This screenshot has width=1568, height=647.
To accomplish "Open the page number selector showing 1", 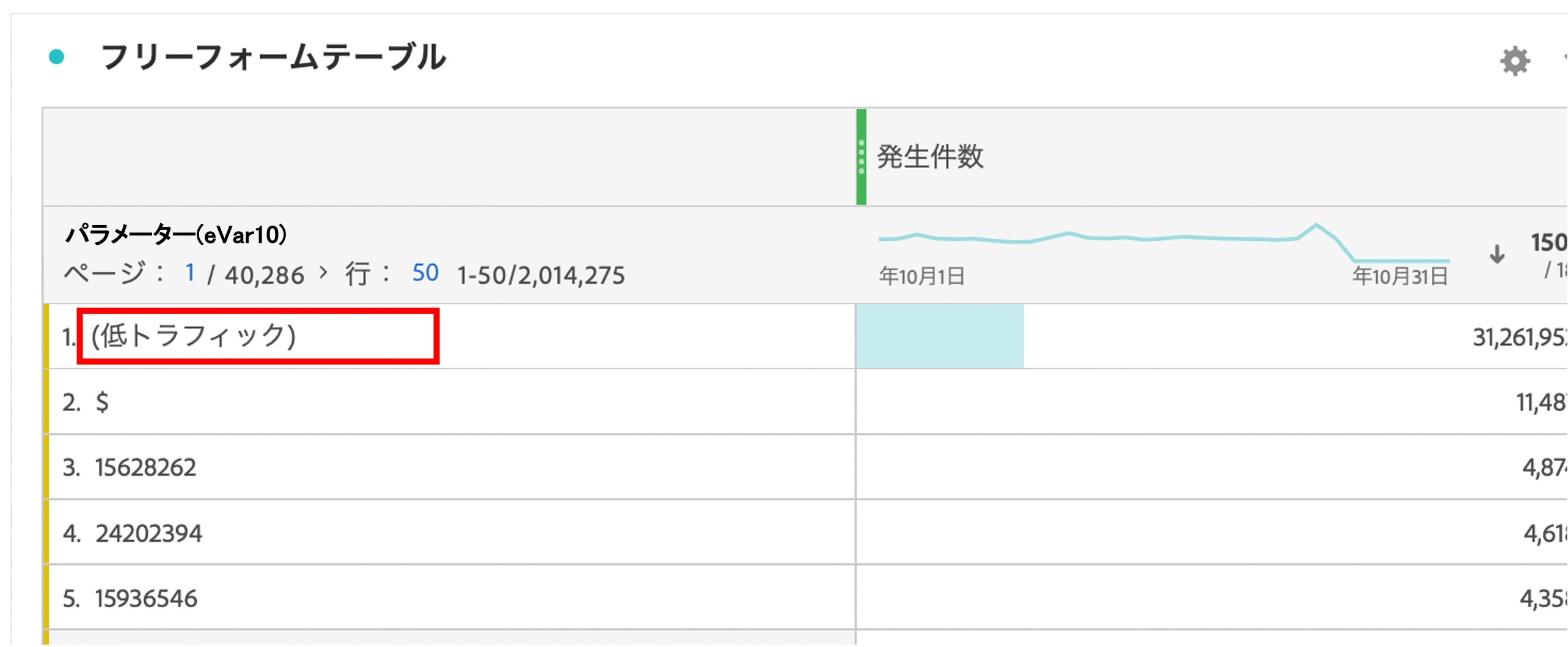I will (190, 273).
